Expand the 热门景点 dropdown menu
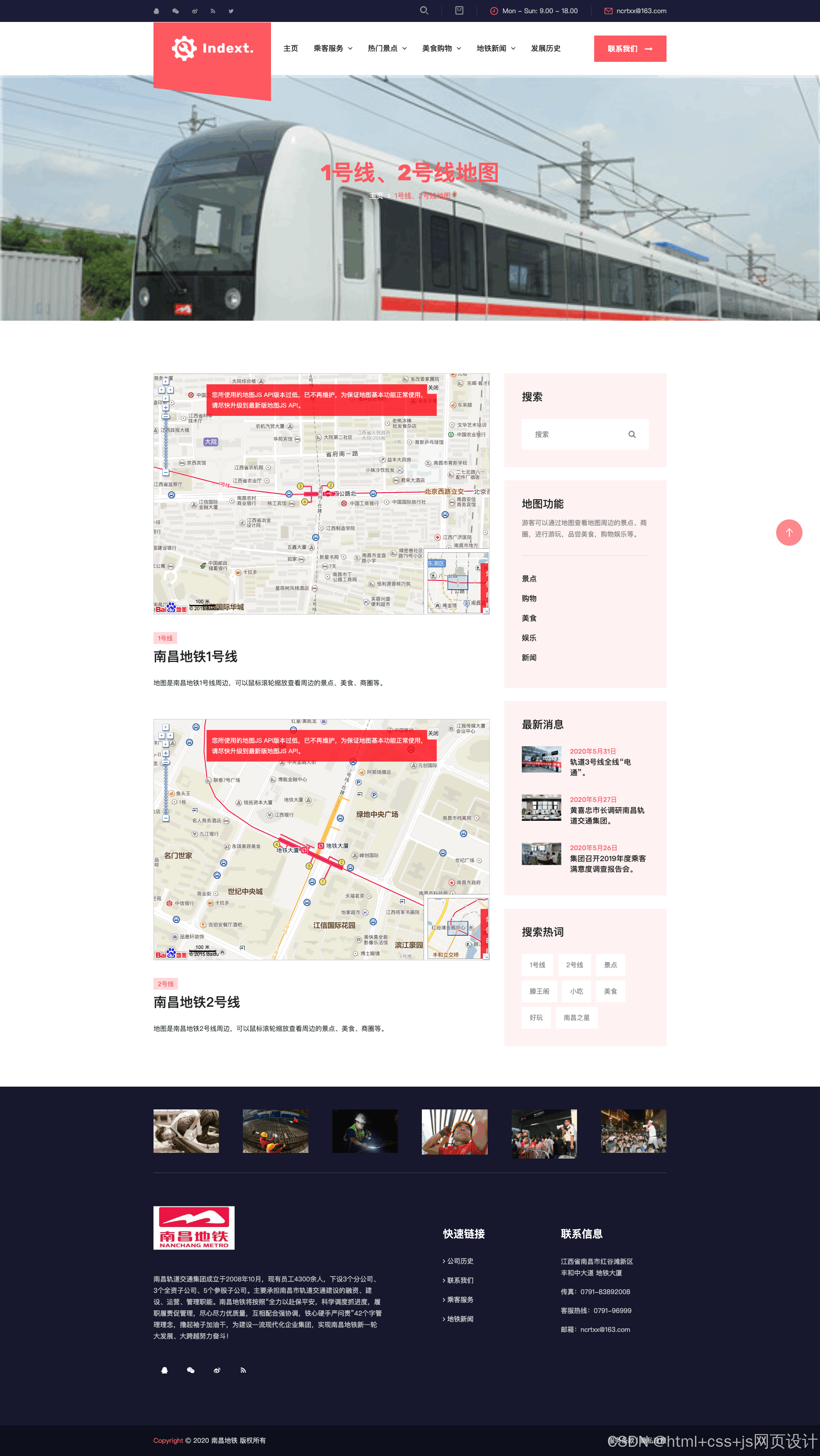This screenshot has height=1456, width=820. [x=387, y=49]
